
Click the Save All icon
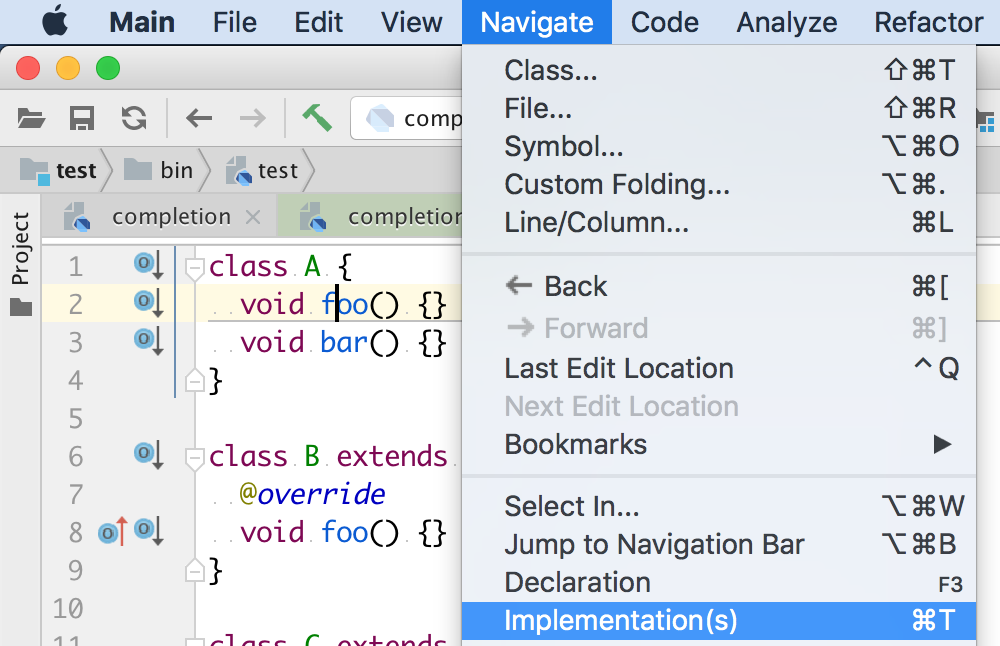83,117
